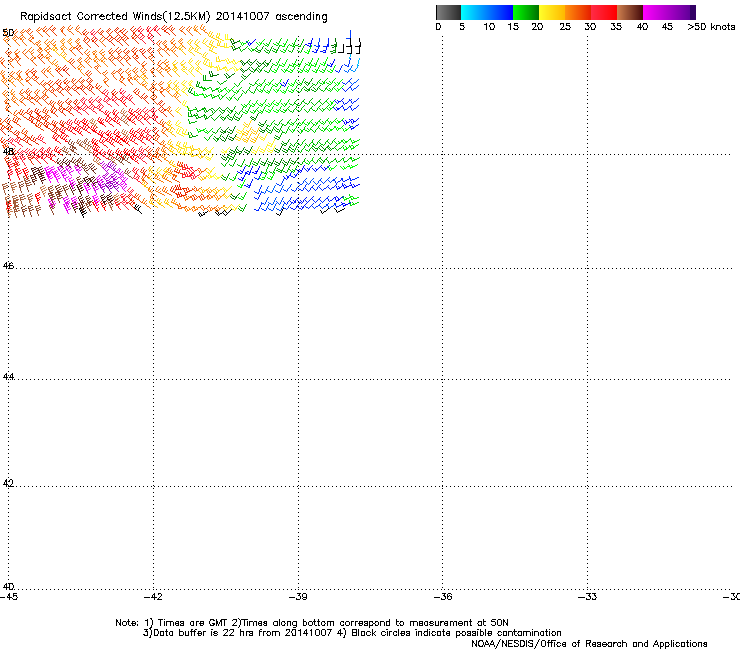Click the yellow 20-25 knots color band
This screenshot has height=650, width=740.
pos(552,12)
